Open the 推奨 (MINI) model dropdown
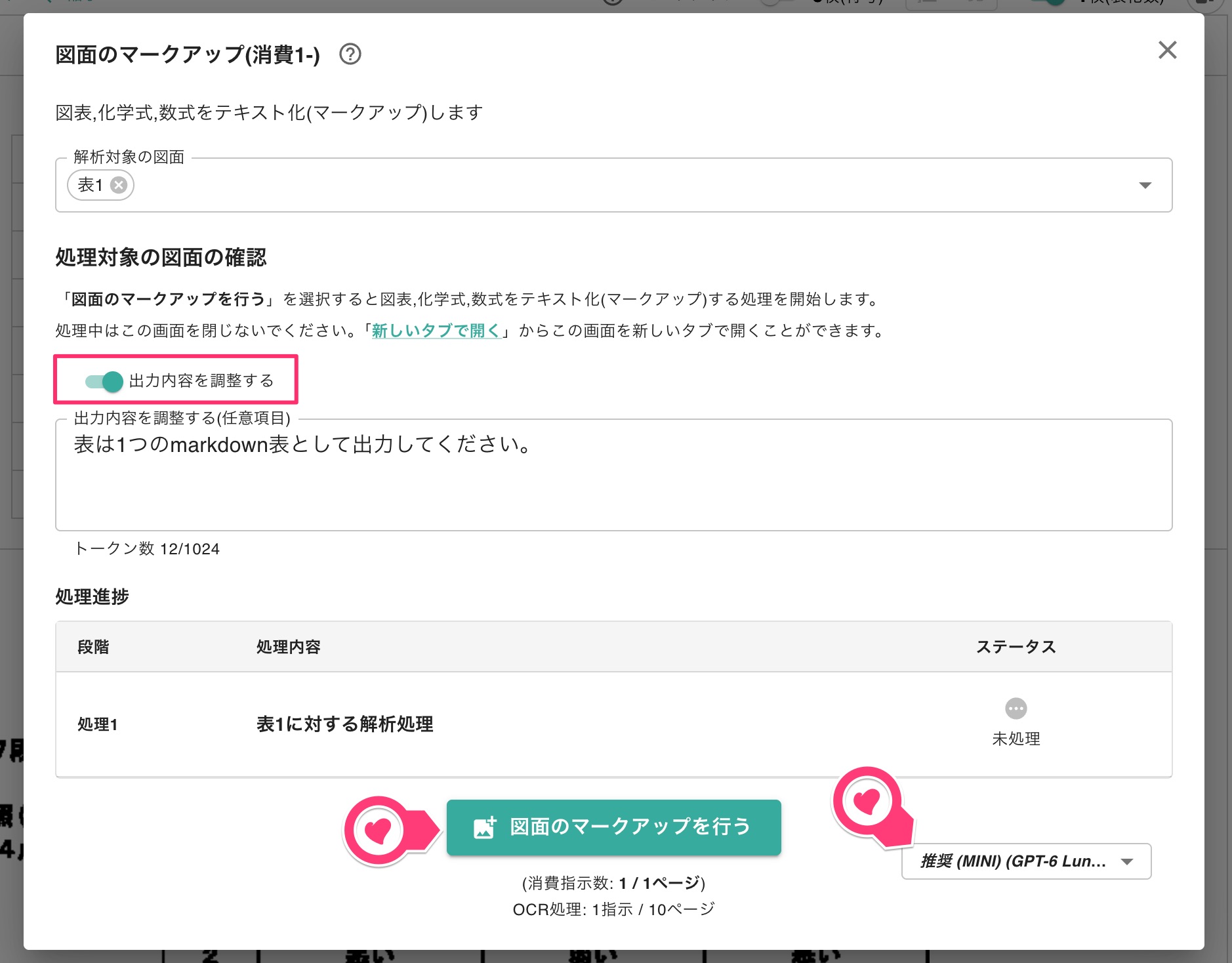Viewport: 1232px width, 963px height. pyautogui.click(x=1026, y=861)
